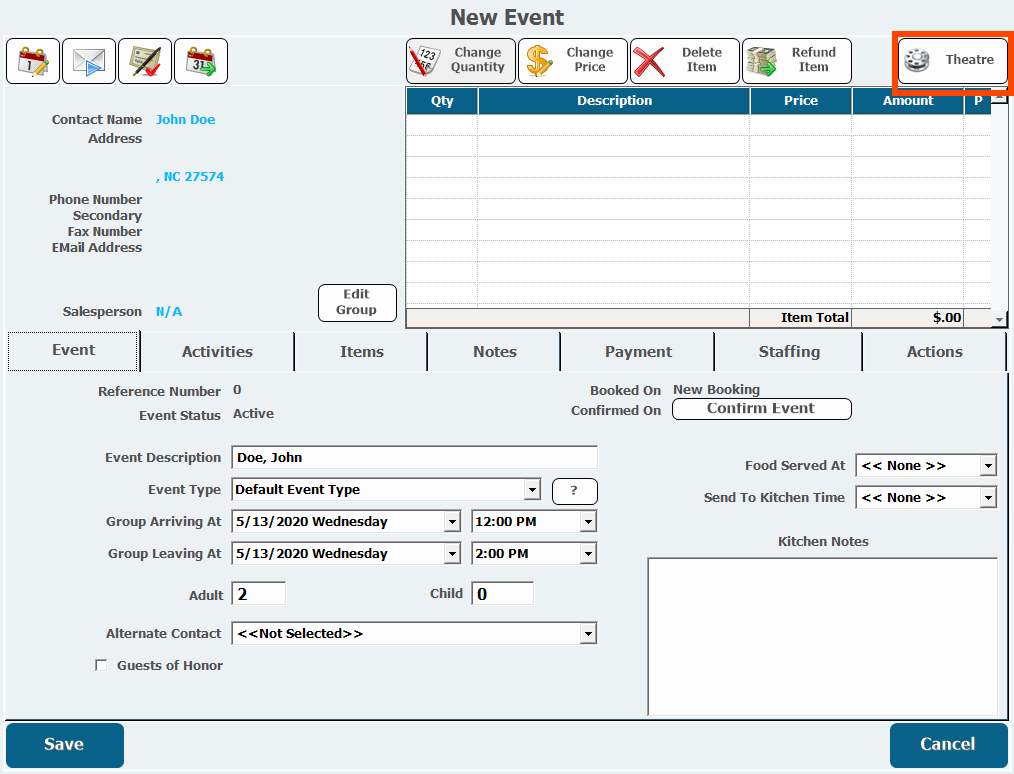Image resolution: width=1014 pixels, height=774 pixels.
Task: Click the check with pen icon
Action: pyautogui.click(x=145, y=61)
